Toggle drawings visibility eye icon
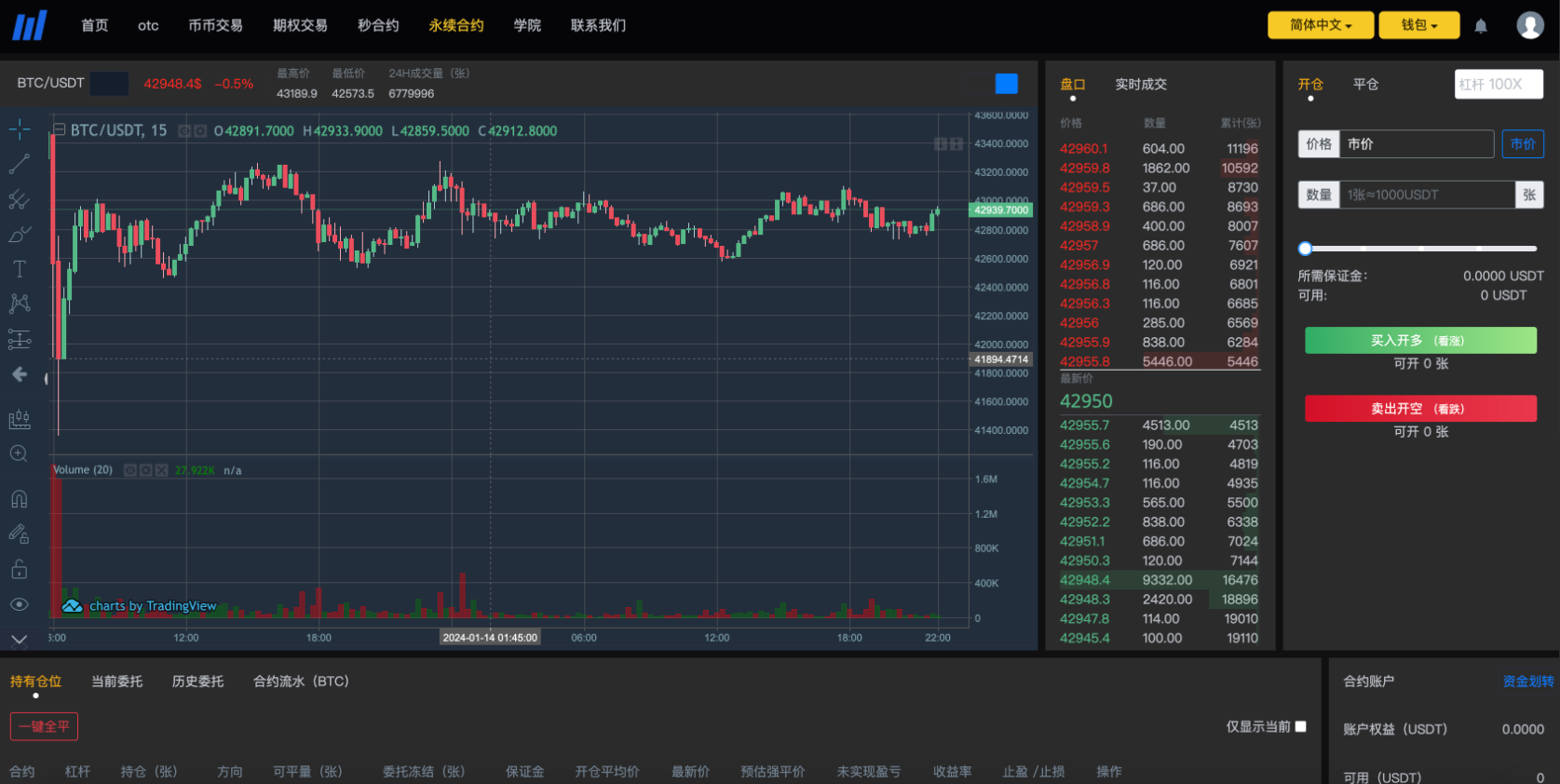 tap(20, 604)
